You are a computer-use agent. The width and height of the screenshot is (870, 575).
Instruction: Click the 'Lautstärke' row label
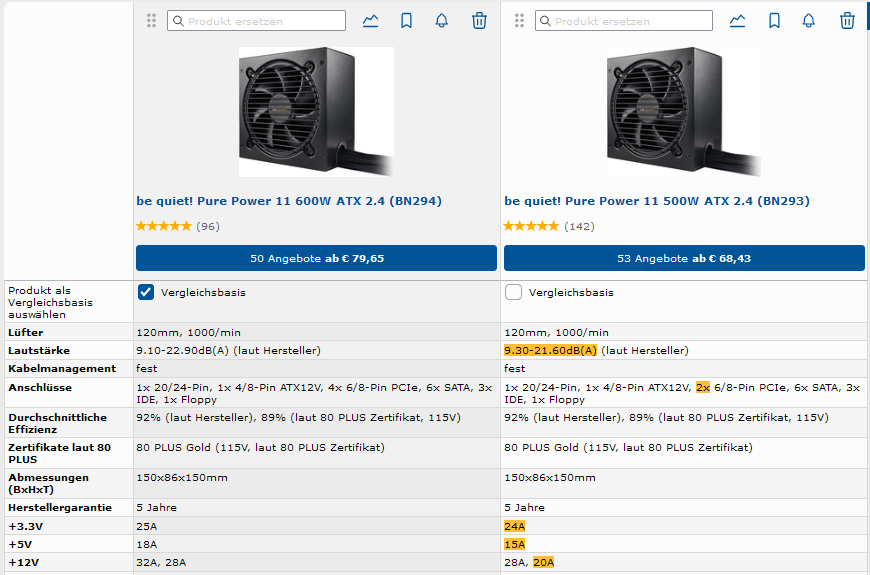(39, 351)
